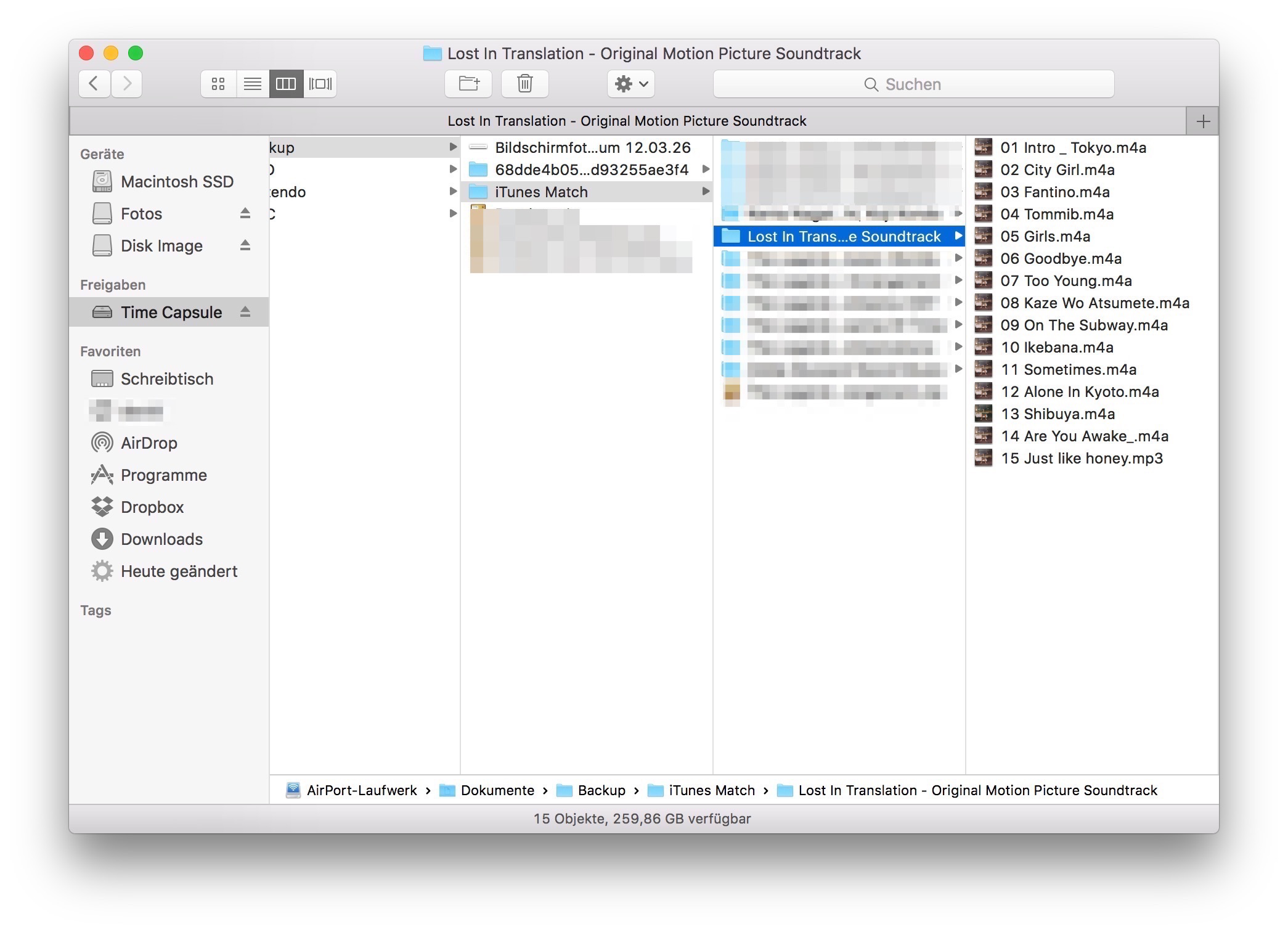Click the trash delete toolbar icon
The width and height of the screenshot is (1288, 932).
524,84
